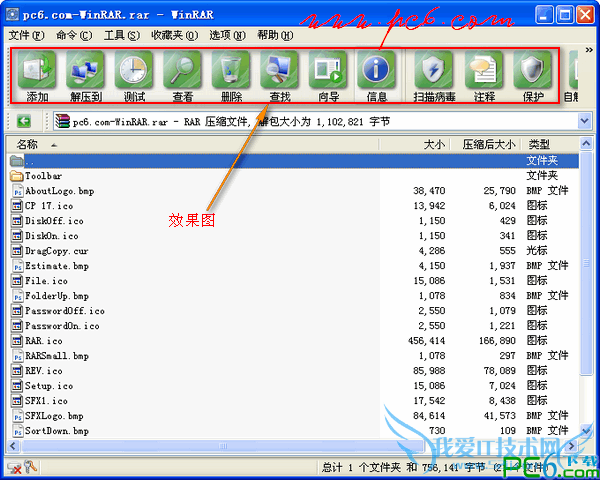Click the WinRAR title bar application icon
600x480 pixels.
pos(13,15)
